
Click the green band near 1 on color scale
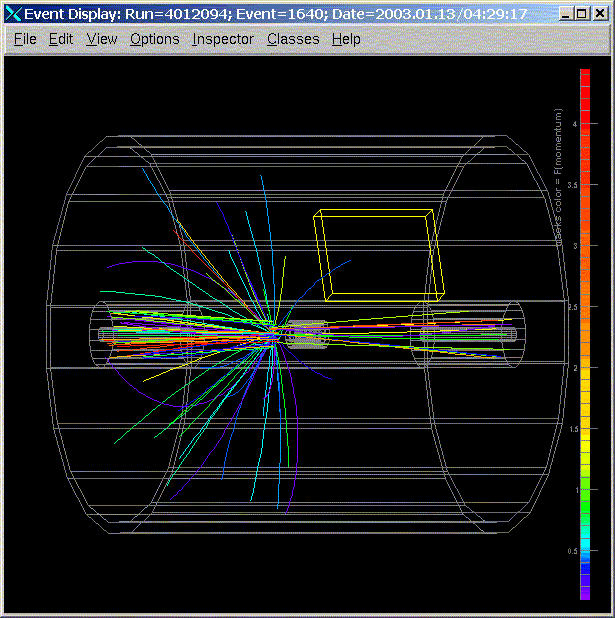[x=585, y=490]
